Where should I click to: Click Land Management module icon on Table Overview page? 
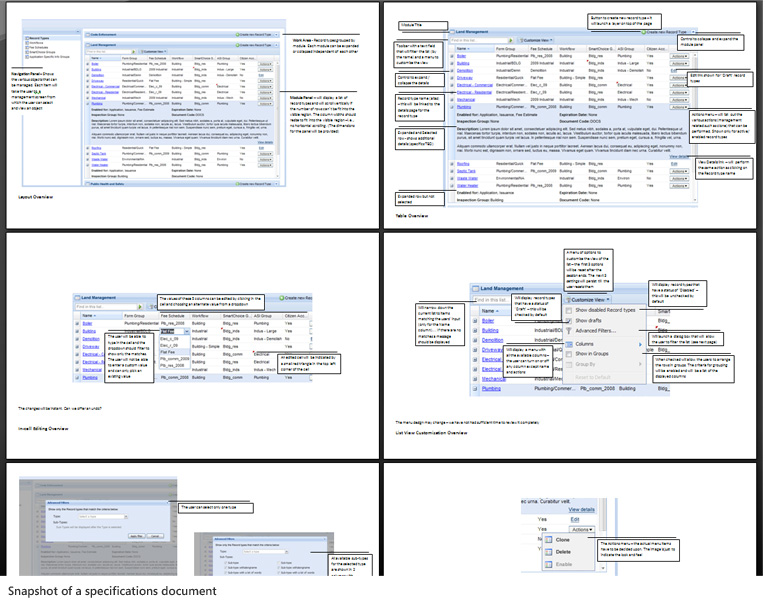point(452,32)
